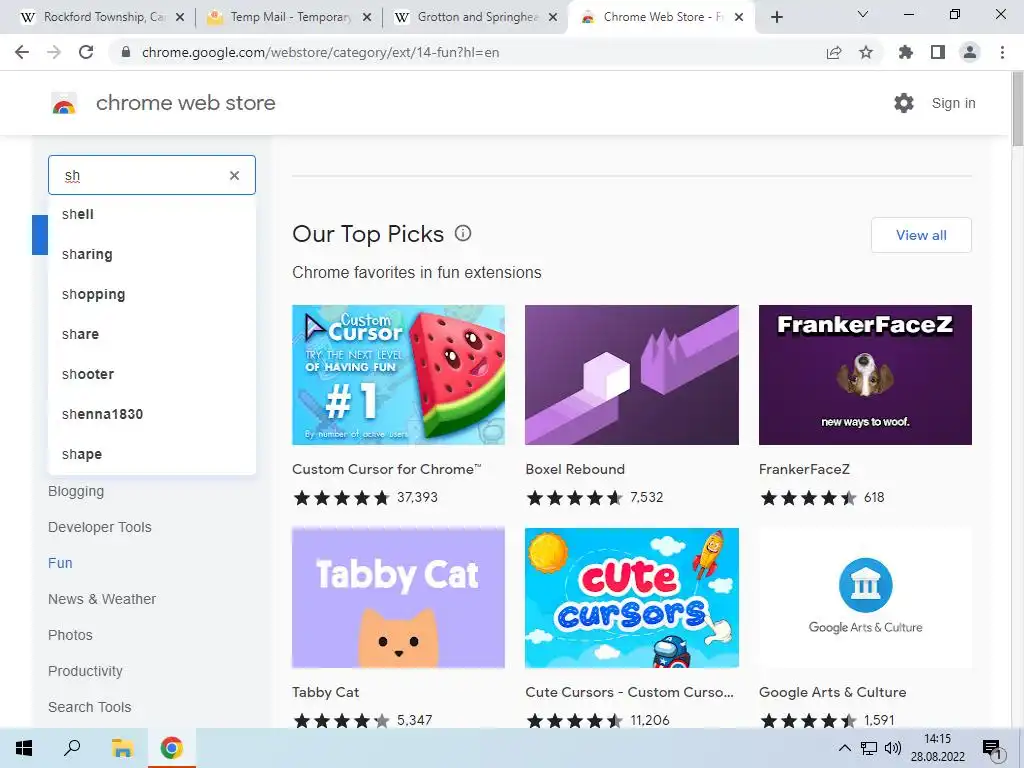Open Google Arts & Culture thumbnail
This screenshot has width=1024, height=768.
coord(865,598)
